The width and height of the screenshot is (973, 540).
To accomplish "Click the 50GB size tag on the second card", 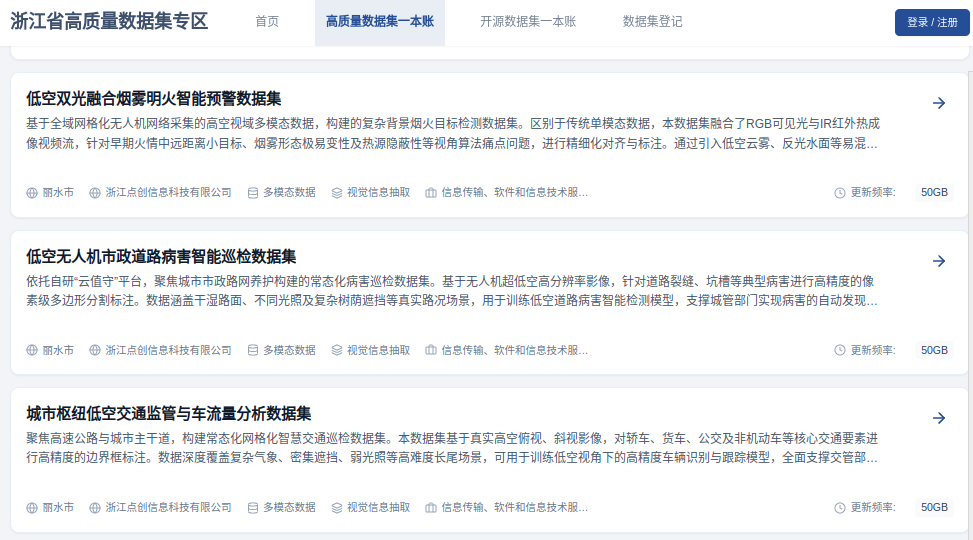I will (934, 351).
